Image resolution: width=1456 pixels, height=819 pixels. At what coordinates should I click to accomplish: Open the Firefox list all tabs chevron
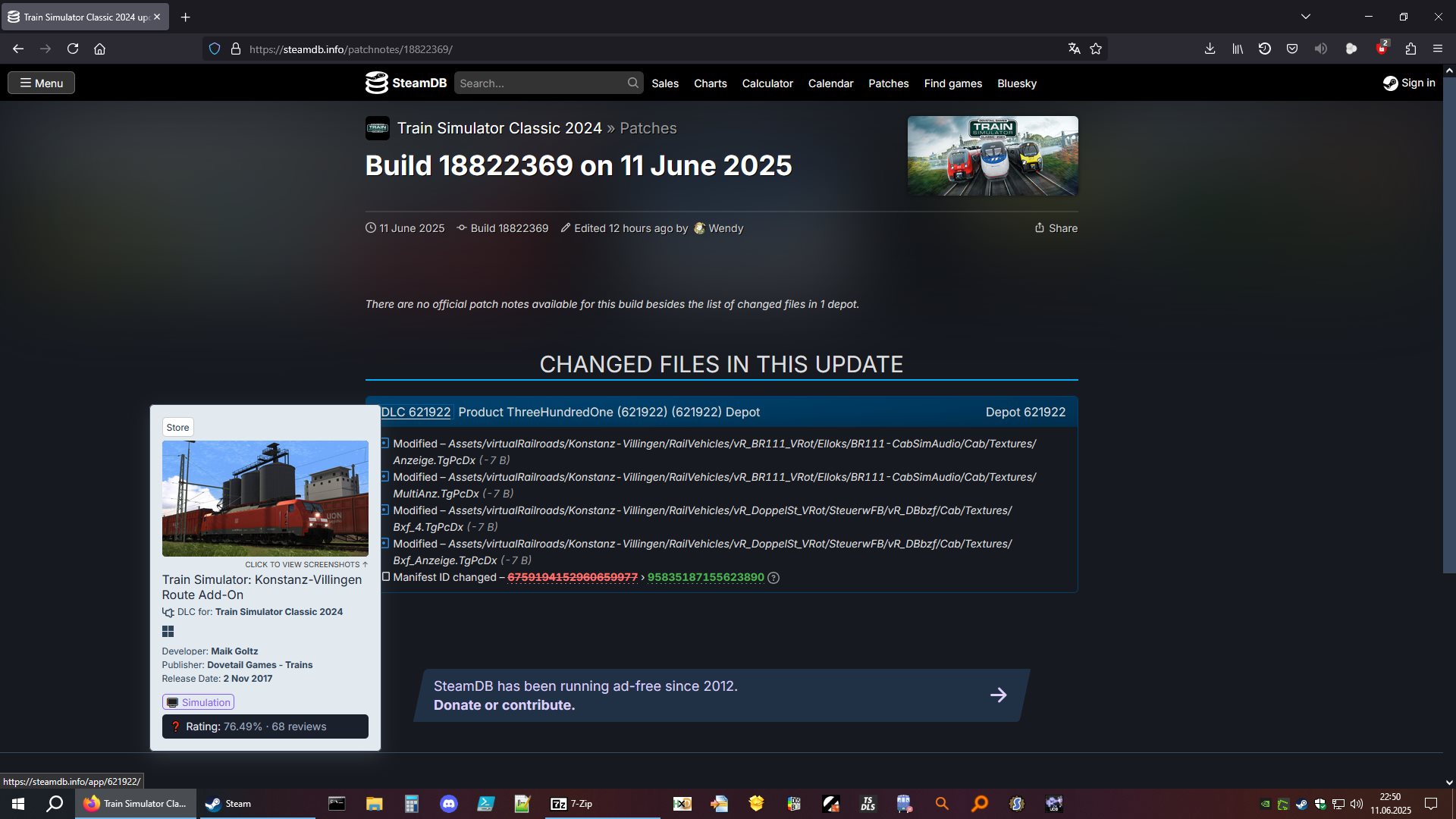tap(1306, 17)
